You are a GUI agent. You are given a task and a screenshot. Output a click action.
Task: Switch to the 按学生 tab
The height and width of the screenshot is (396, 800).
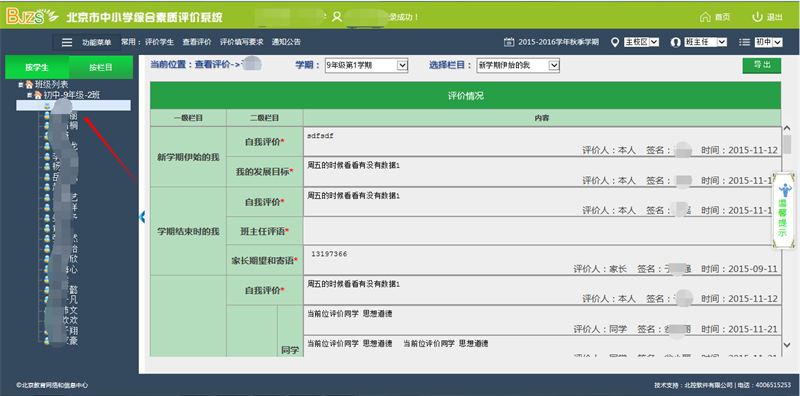pyautogui.click(x=37, y=67)
